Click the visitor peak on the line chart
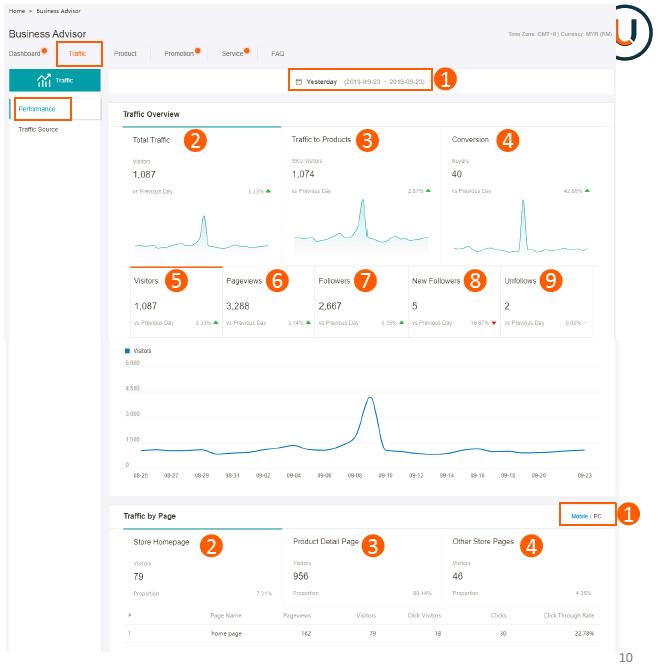This screenshot has height=670, width=664. click(x=370, y=398)
